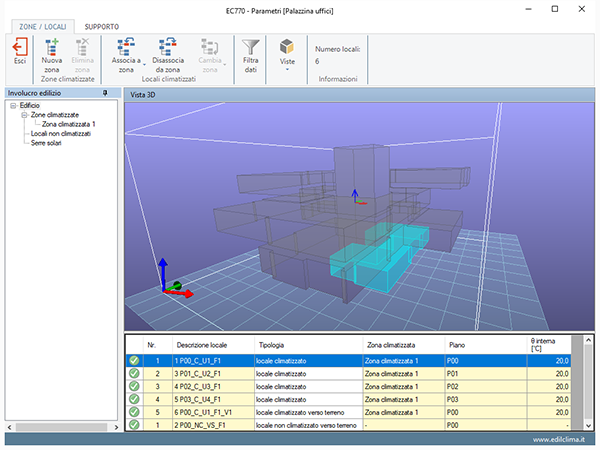
Task: Sort by the Nr. column header
Action: pyautogui.click(x=158, y=345)
